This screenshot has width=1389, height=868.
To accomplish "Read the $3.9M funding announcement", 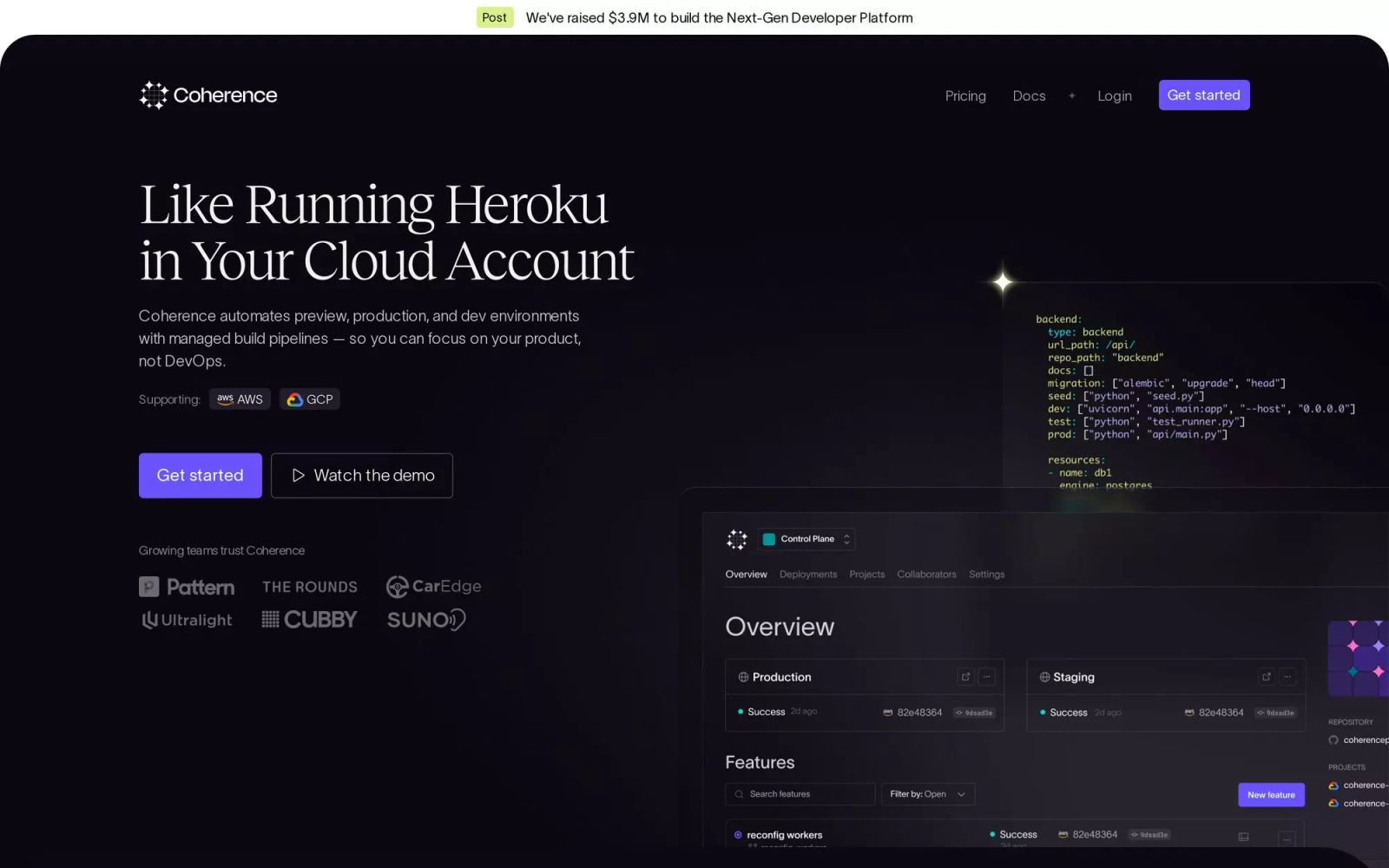I will point(719,17).
